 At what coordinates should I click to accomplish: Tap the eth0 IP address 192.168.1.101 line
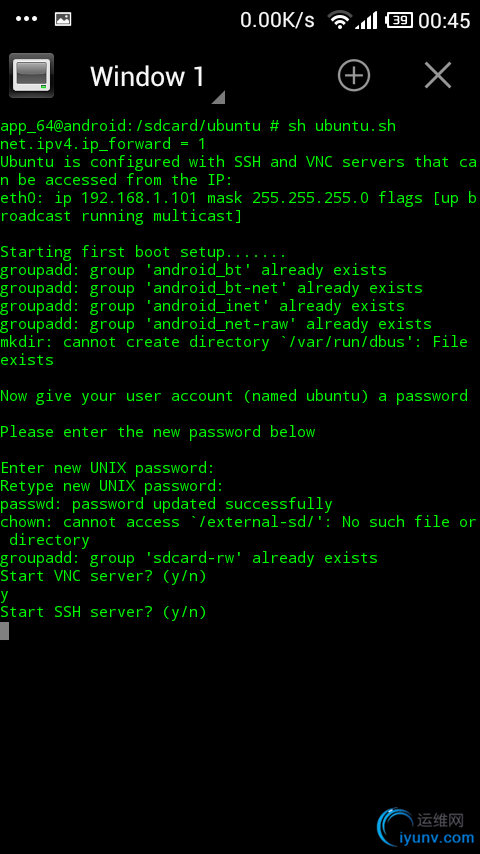point(239,207)
